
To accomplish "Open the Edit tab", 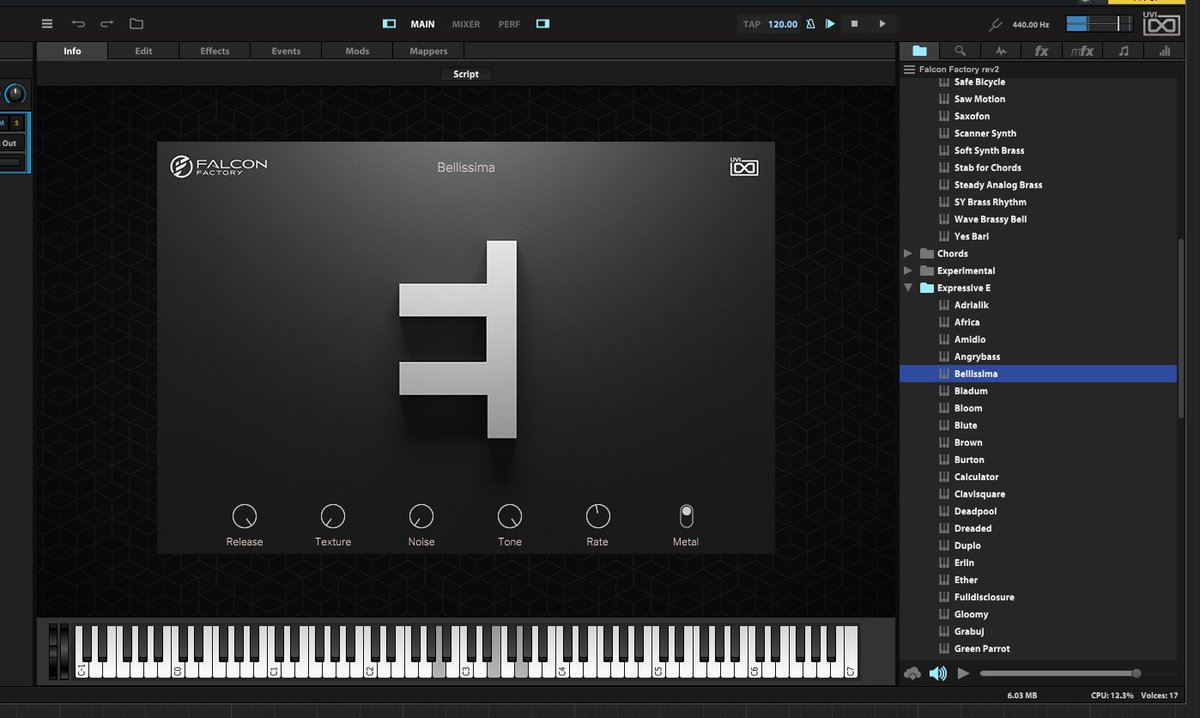I will (x=144, y=51).
